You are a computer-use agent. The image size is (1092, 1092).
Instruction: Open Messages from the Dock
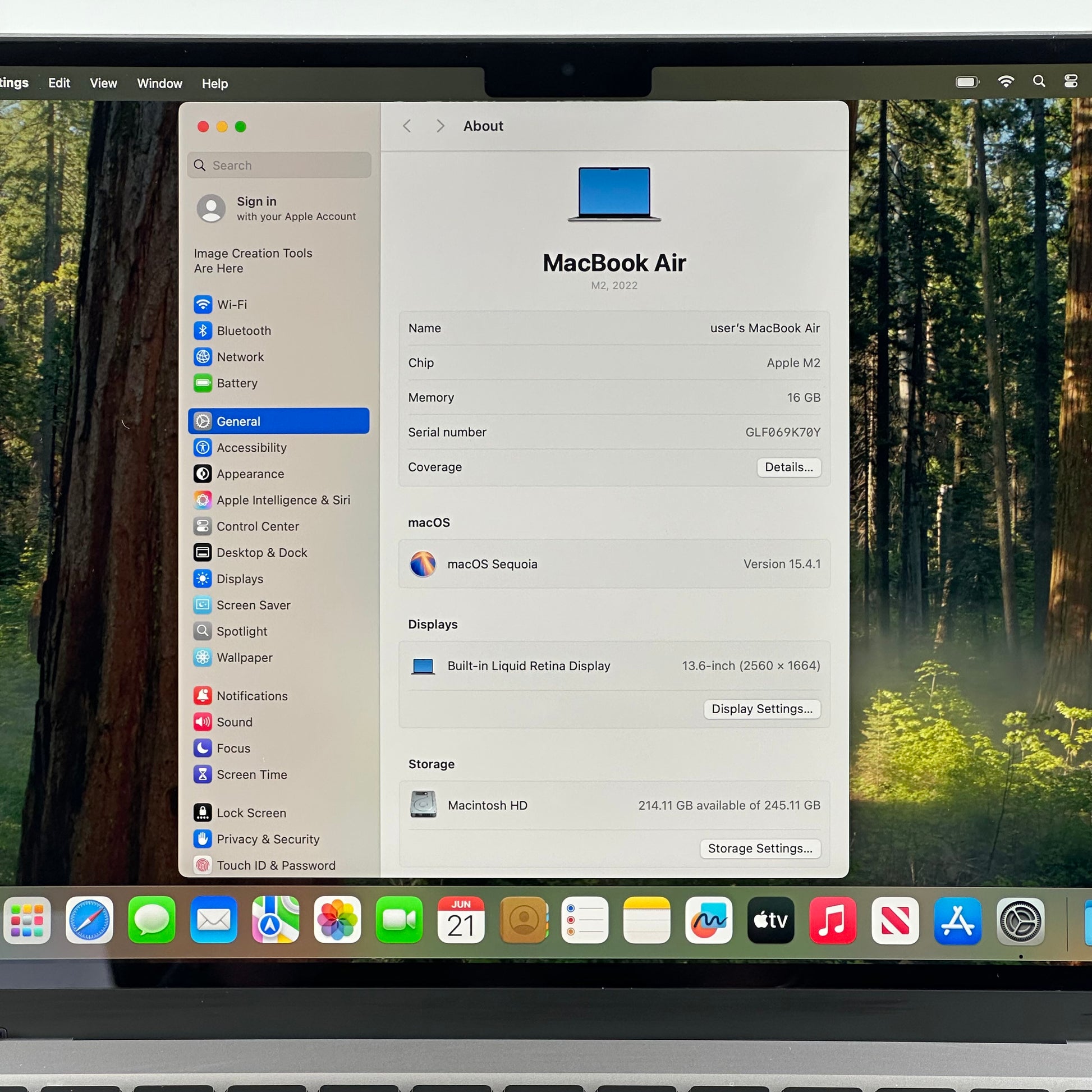[152, 920]
